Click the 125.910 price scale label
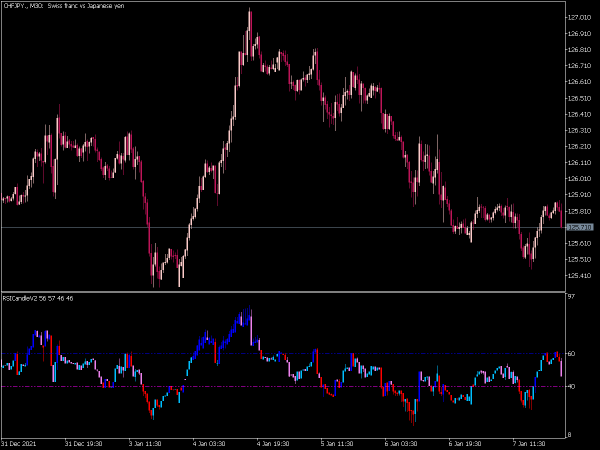 (x=580, y=194)
